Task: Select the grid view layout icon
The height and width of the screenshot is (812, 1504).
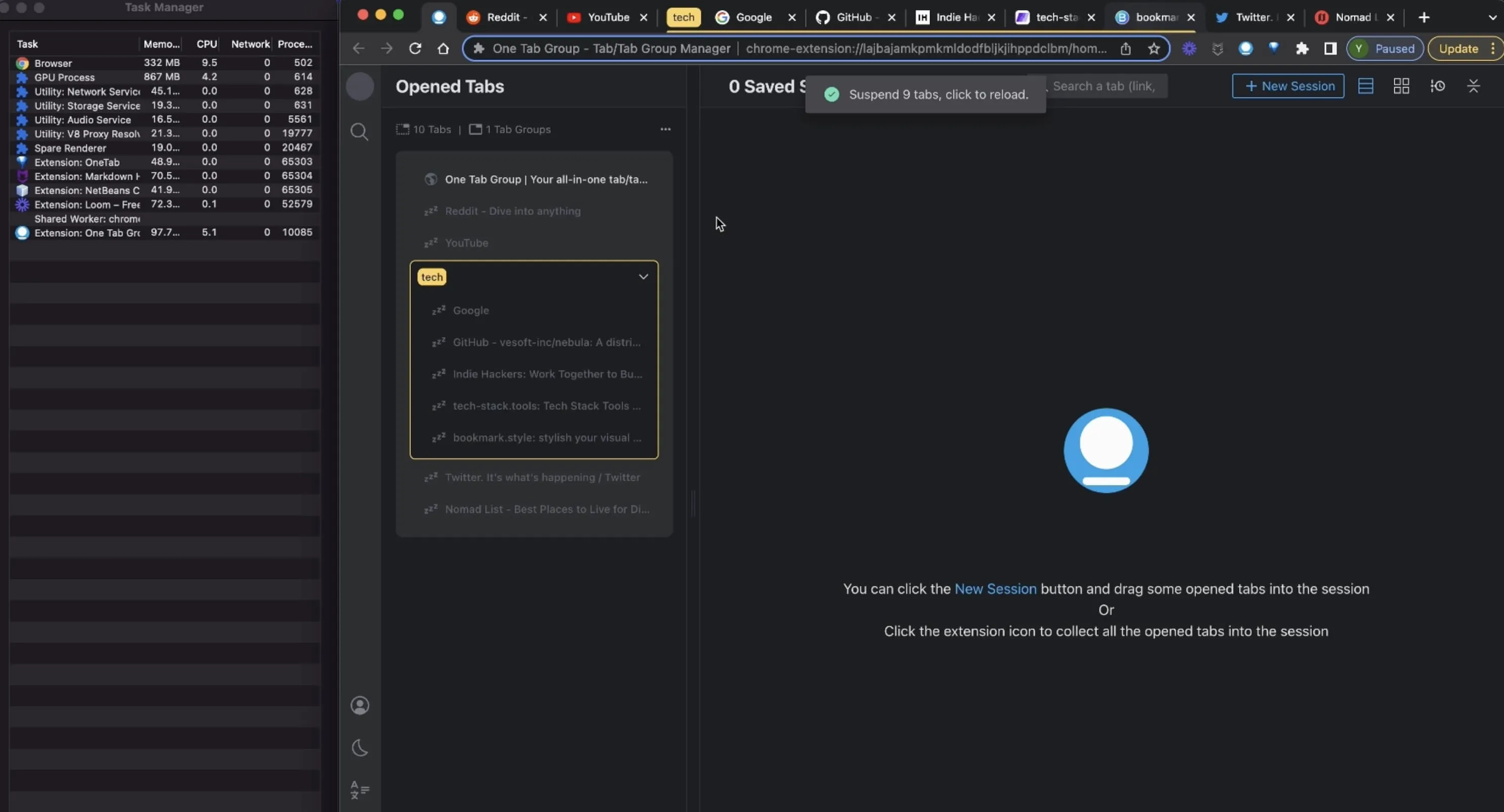Action: [x=1401, y=85]
